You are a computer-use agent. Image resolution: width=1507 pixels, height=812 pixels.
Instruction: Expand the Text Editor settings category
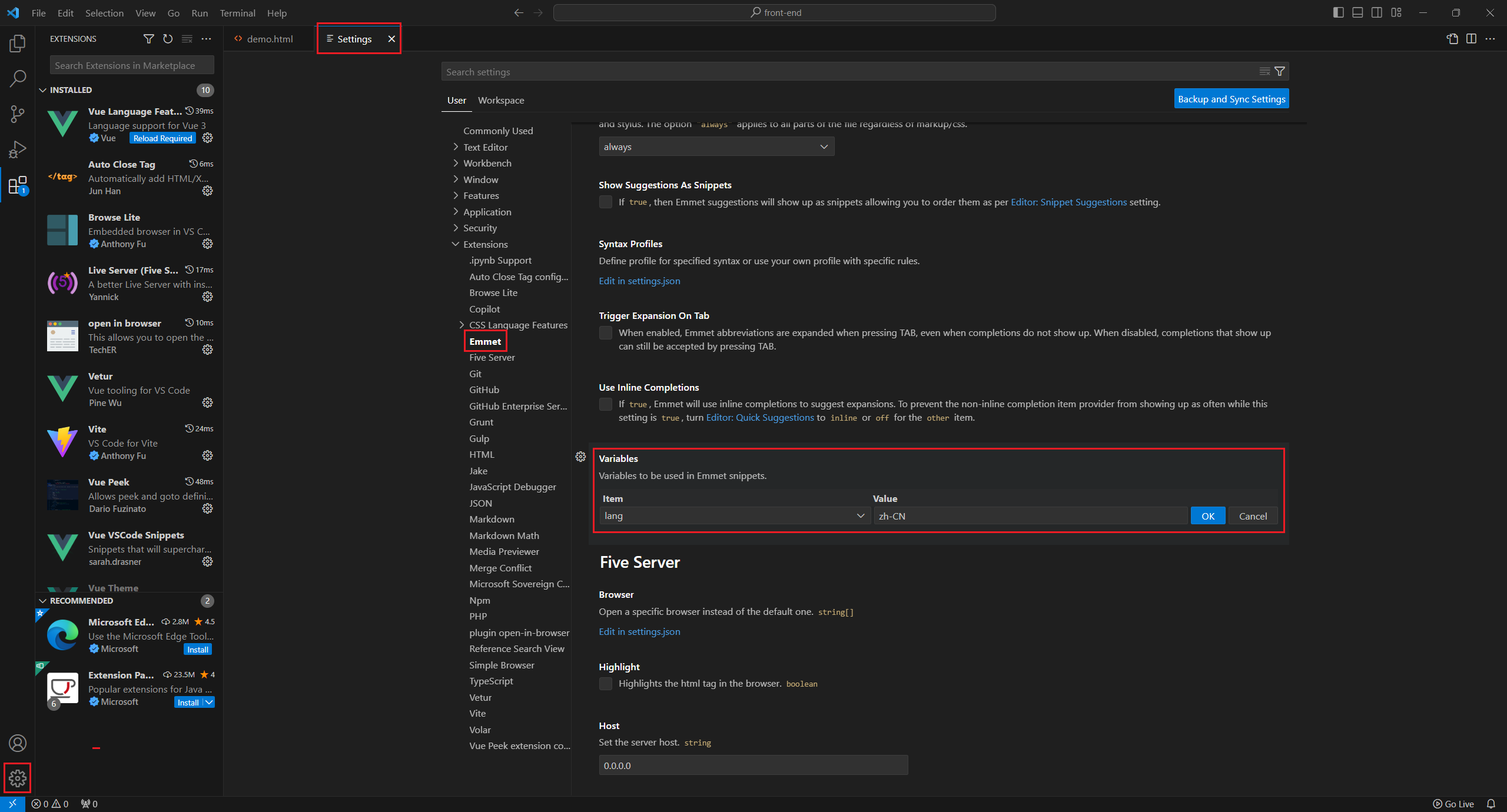pos(456,147)
